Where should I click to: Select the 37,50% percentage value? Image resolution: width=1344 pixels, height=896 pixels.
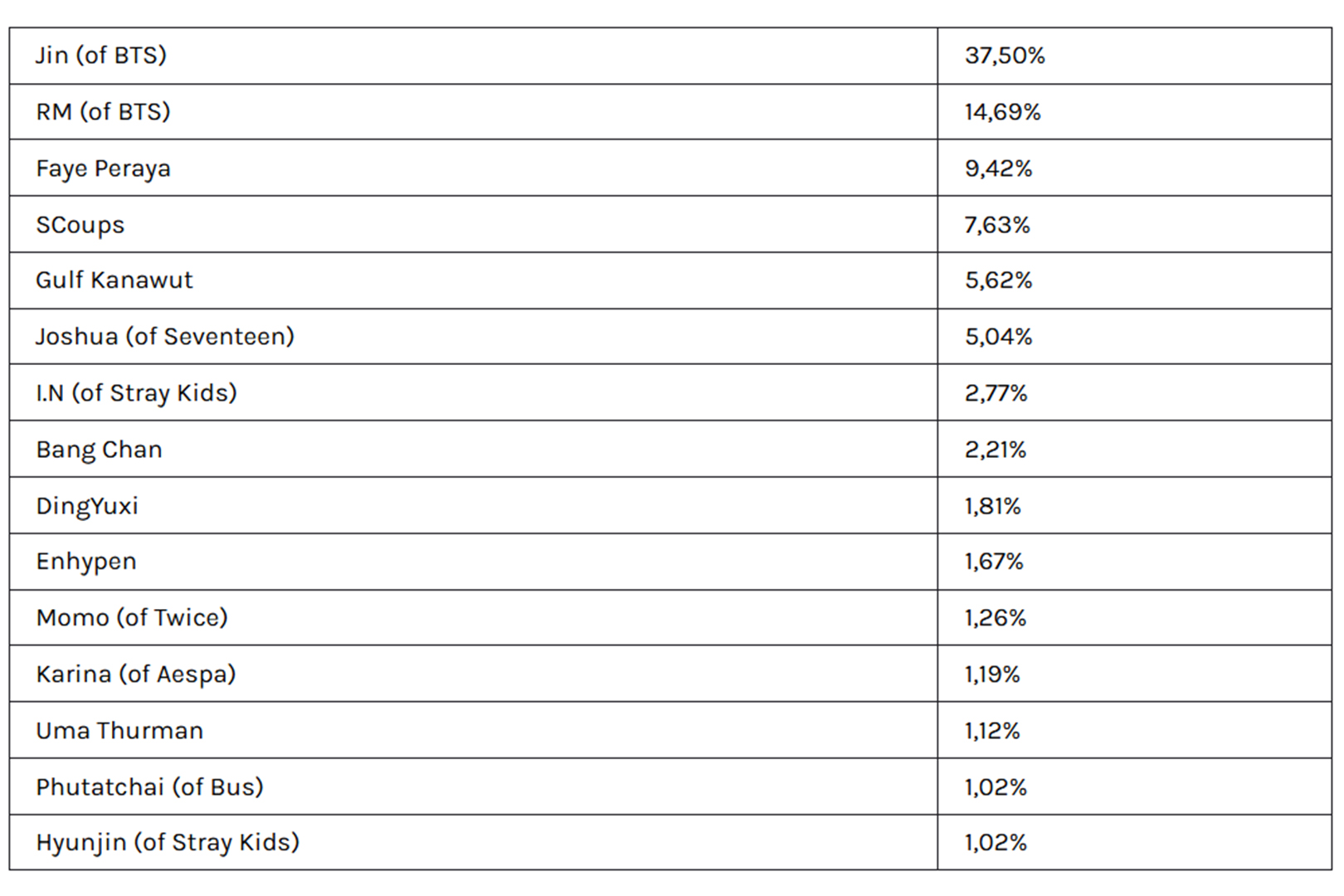(x=1004, y=56)
